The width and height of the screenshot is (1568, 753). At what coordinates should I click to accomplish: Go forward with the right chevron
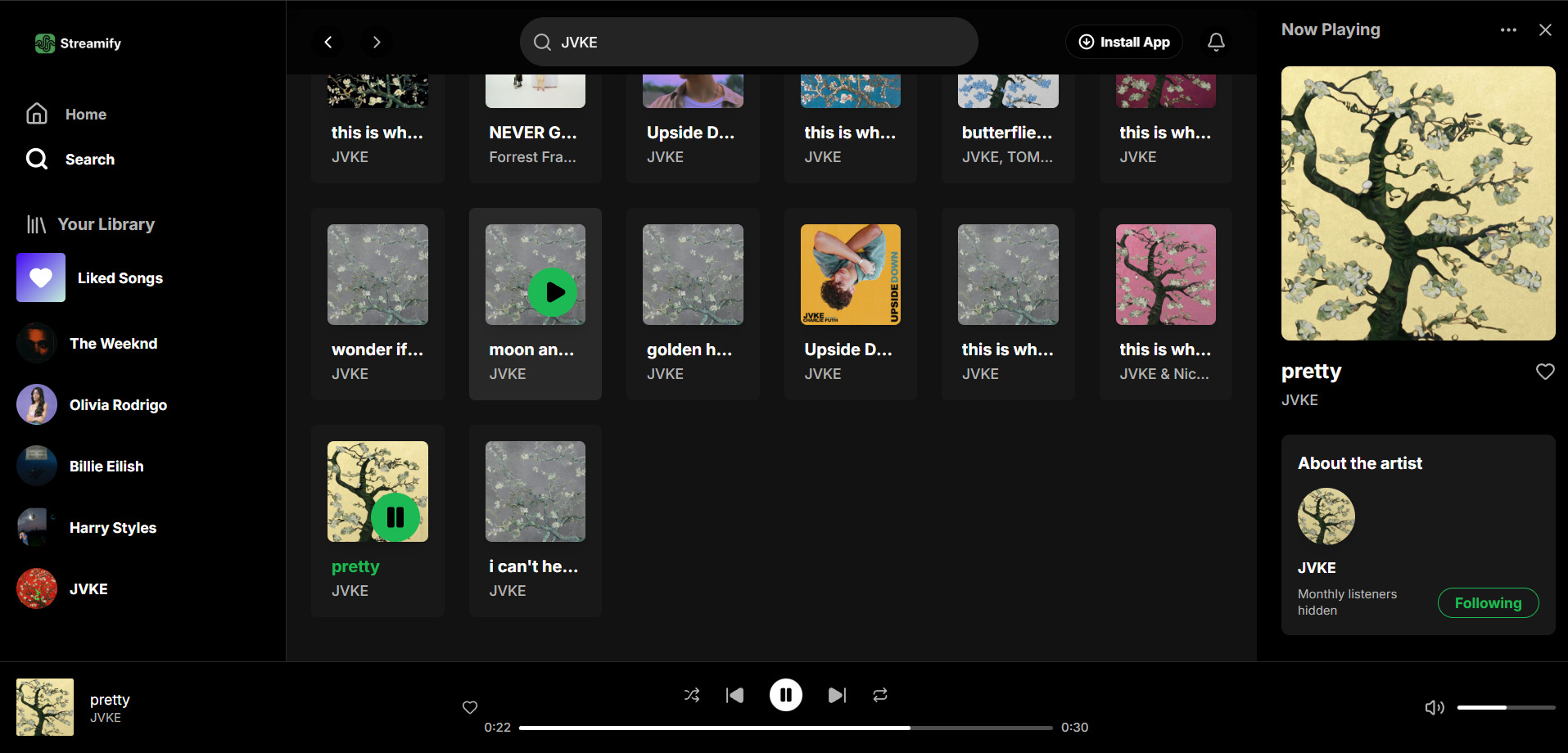[x=376, y=42]
